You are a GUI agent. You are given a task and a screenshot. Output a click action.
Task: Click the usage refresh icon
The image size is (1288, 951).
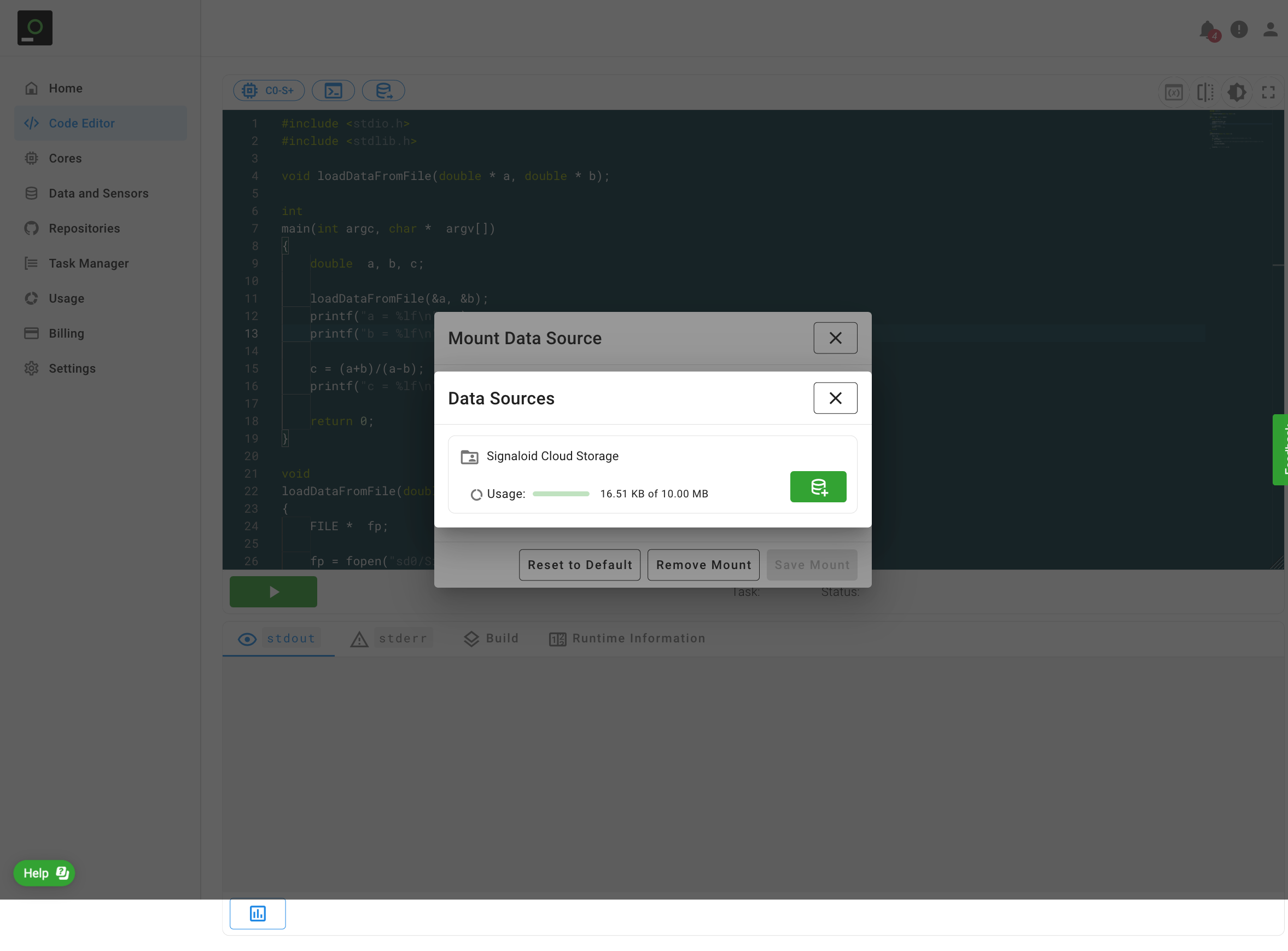click(476, 495)
